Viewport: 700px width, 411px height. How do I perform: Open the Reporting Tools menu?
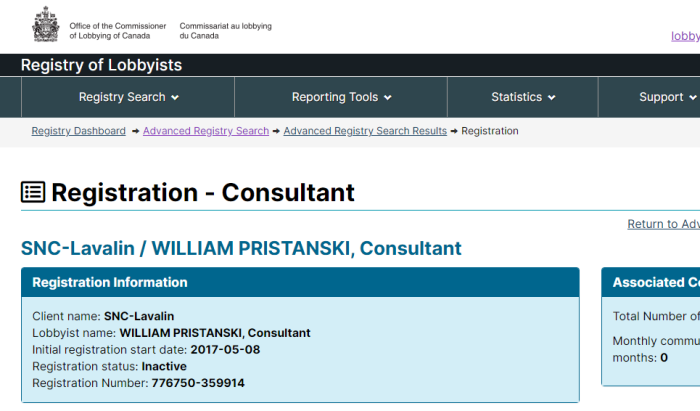click(341, 97)
